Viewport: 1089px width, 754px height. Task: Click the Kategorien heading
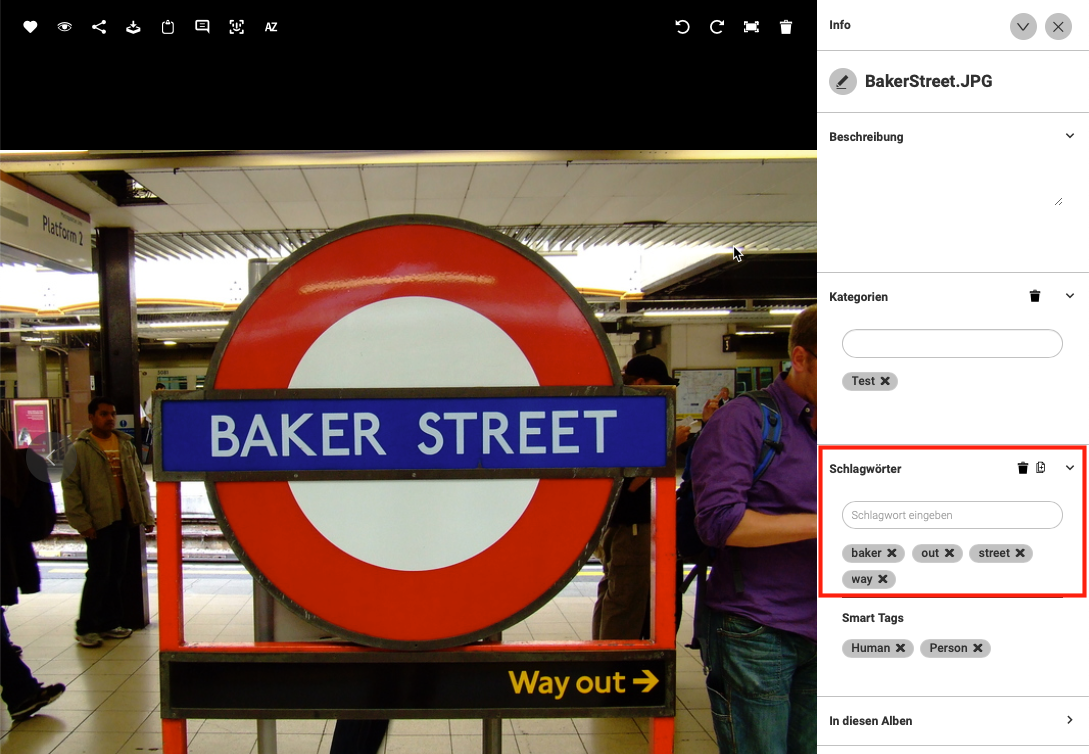858,297
